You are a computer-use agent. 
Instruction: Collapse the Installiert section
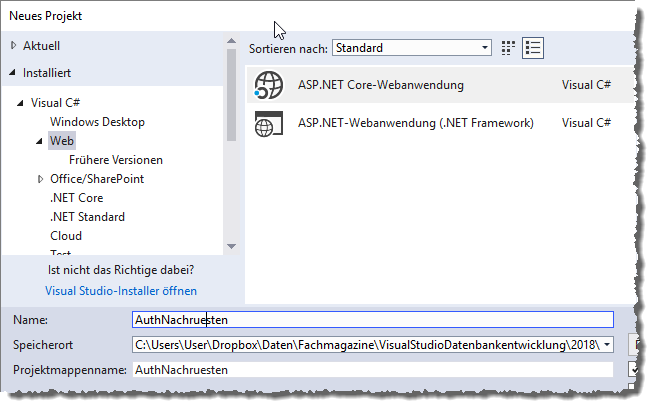click(x=13, y=73)
